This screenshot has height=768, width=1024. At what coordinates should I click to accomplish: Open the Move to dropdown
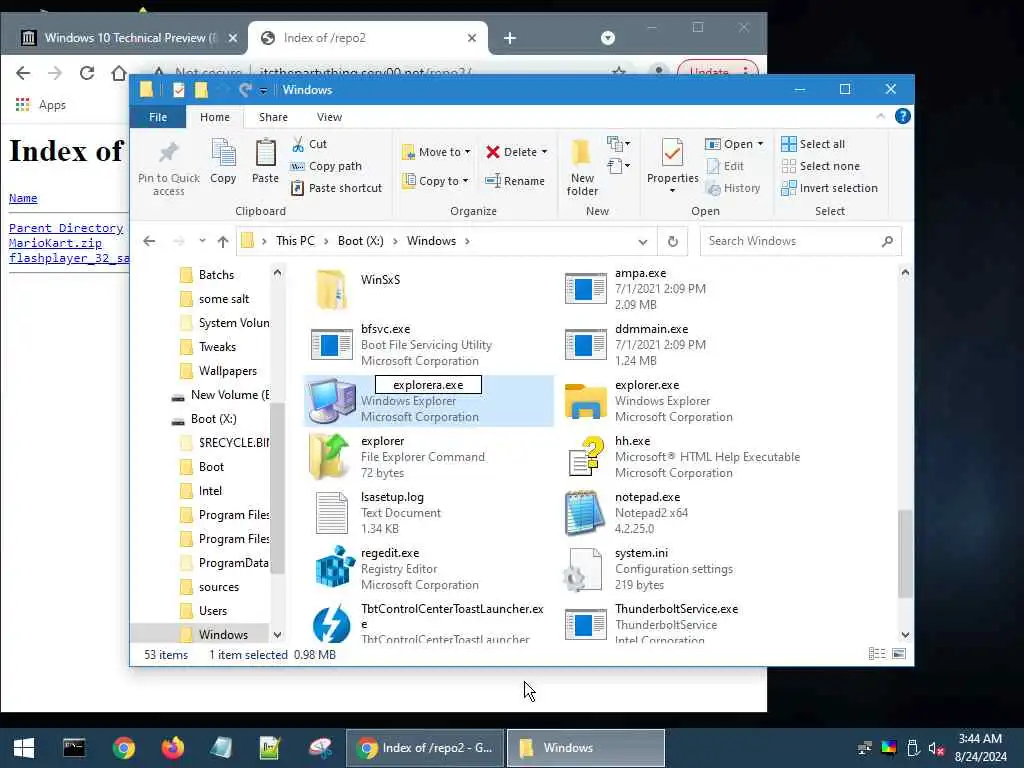pyautogui.click(x=436, y=152)
